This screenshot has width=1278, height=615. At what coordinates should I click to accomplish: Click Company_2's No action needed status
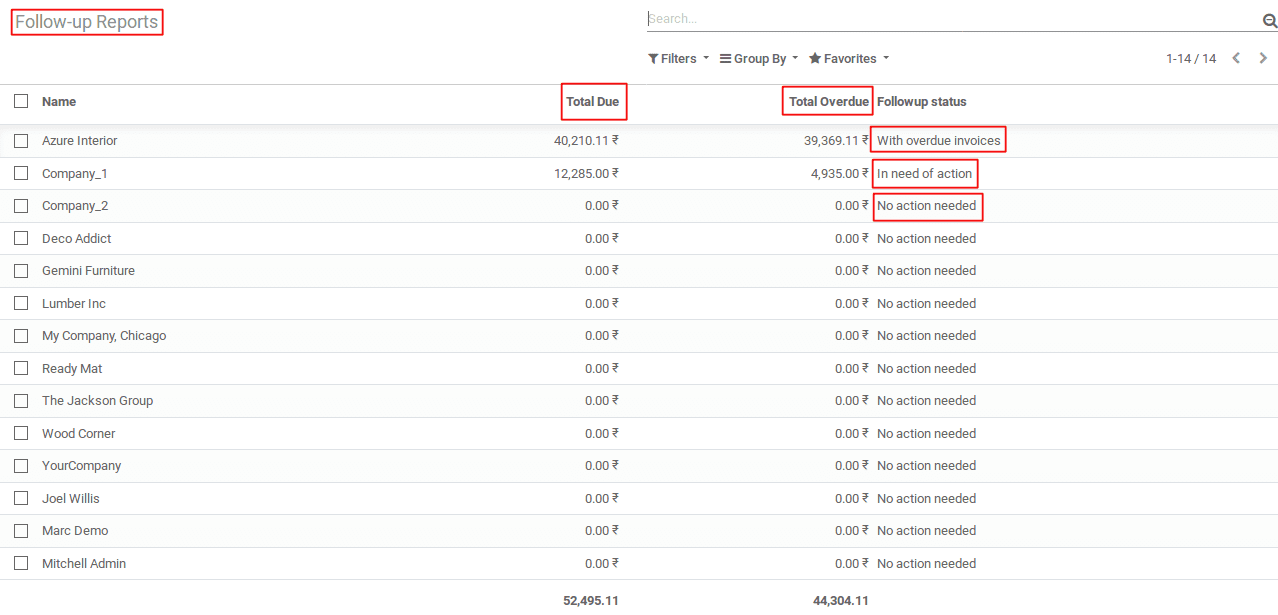[x=927, y=206]
